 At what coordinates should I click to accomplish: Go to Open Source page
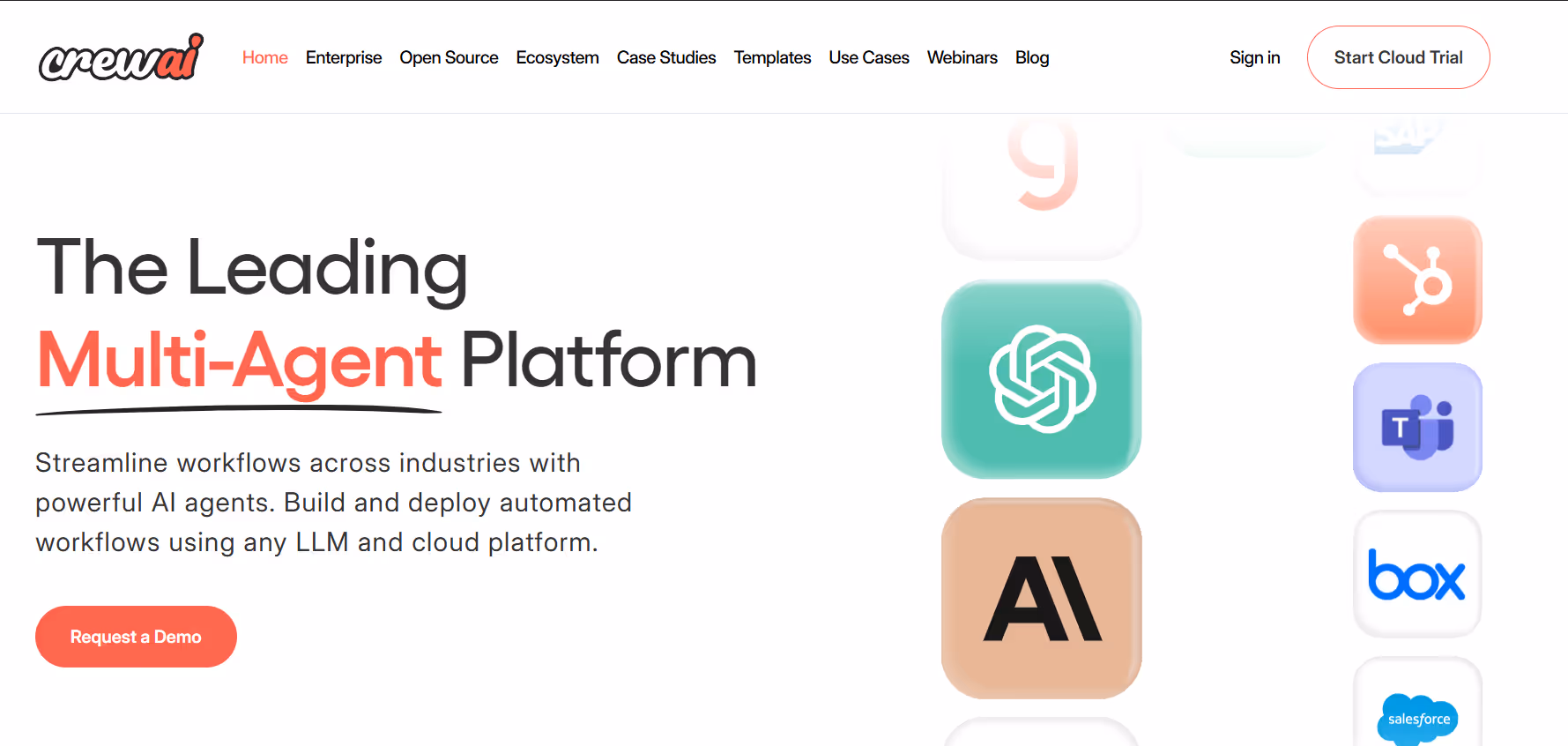point(449,57)
